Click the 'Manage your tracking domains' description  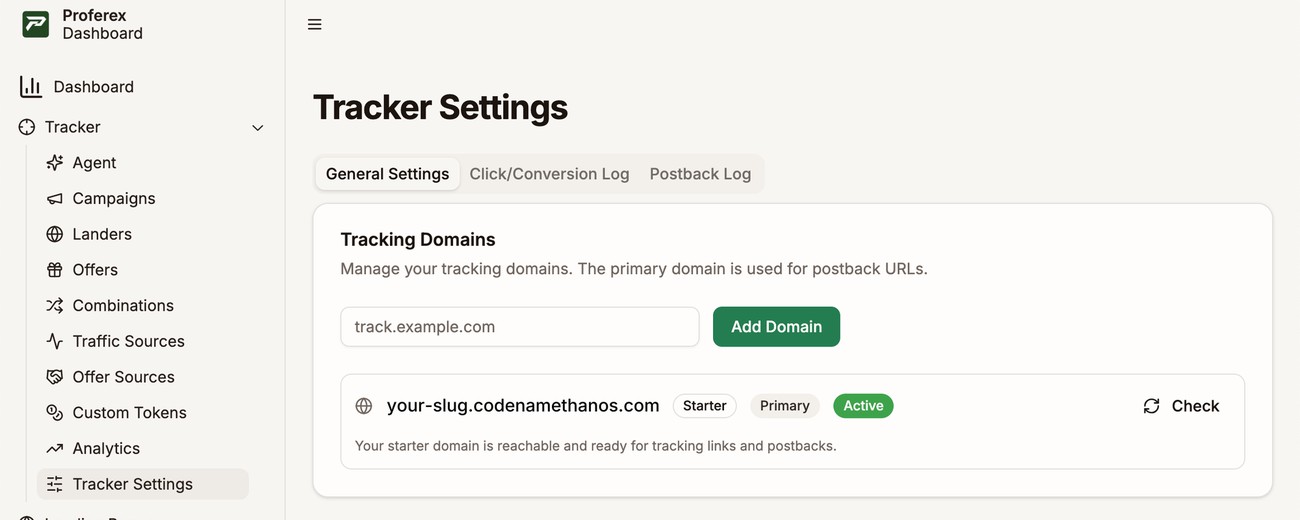point(634,269)
